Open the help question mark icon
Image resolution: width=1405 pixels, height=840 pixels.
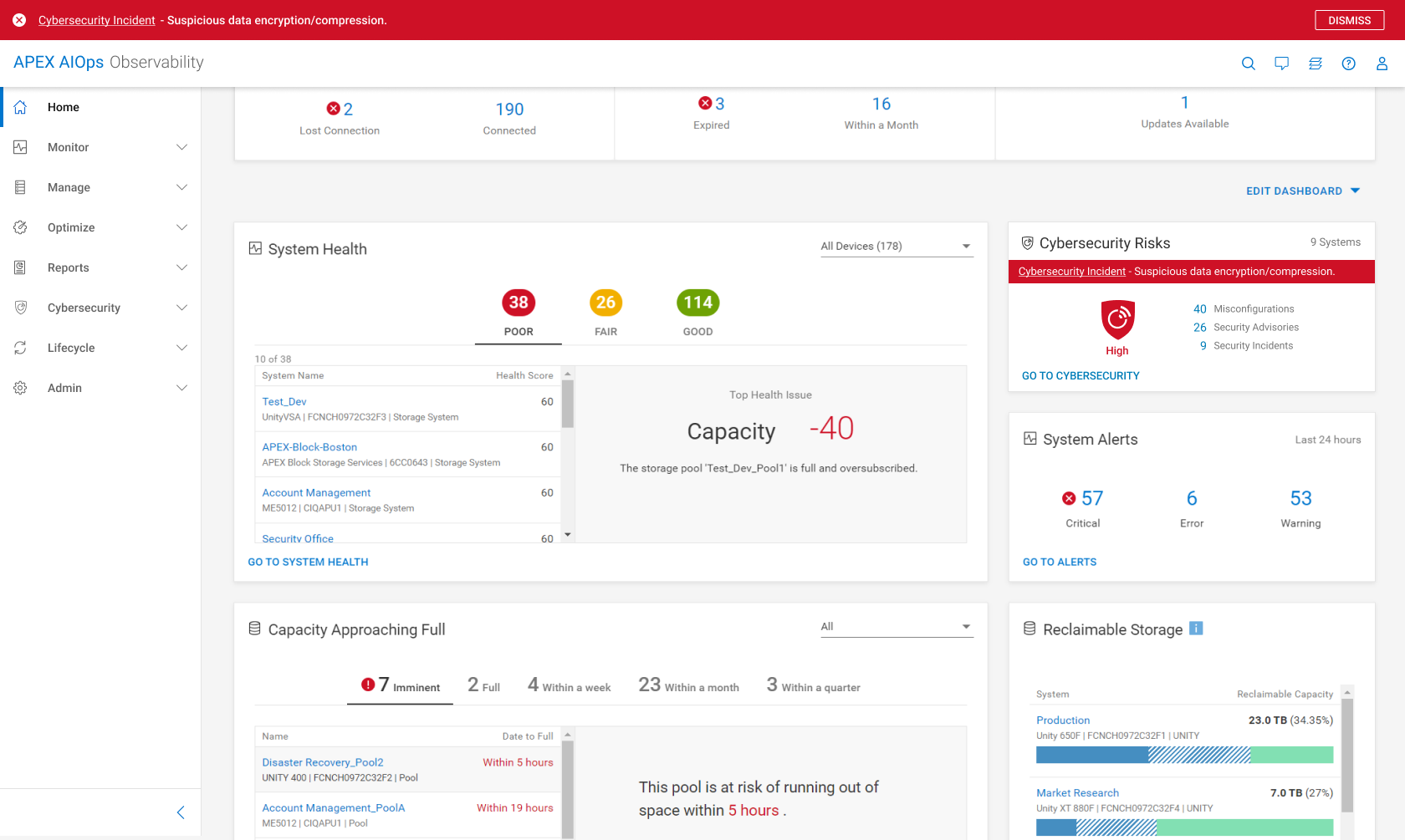pos(1348,64)
